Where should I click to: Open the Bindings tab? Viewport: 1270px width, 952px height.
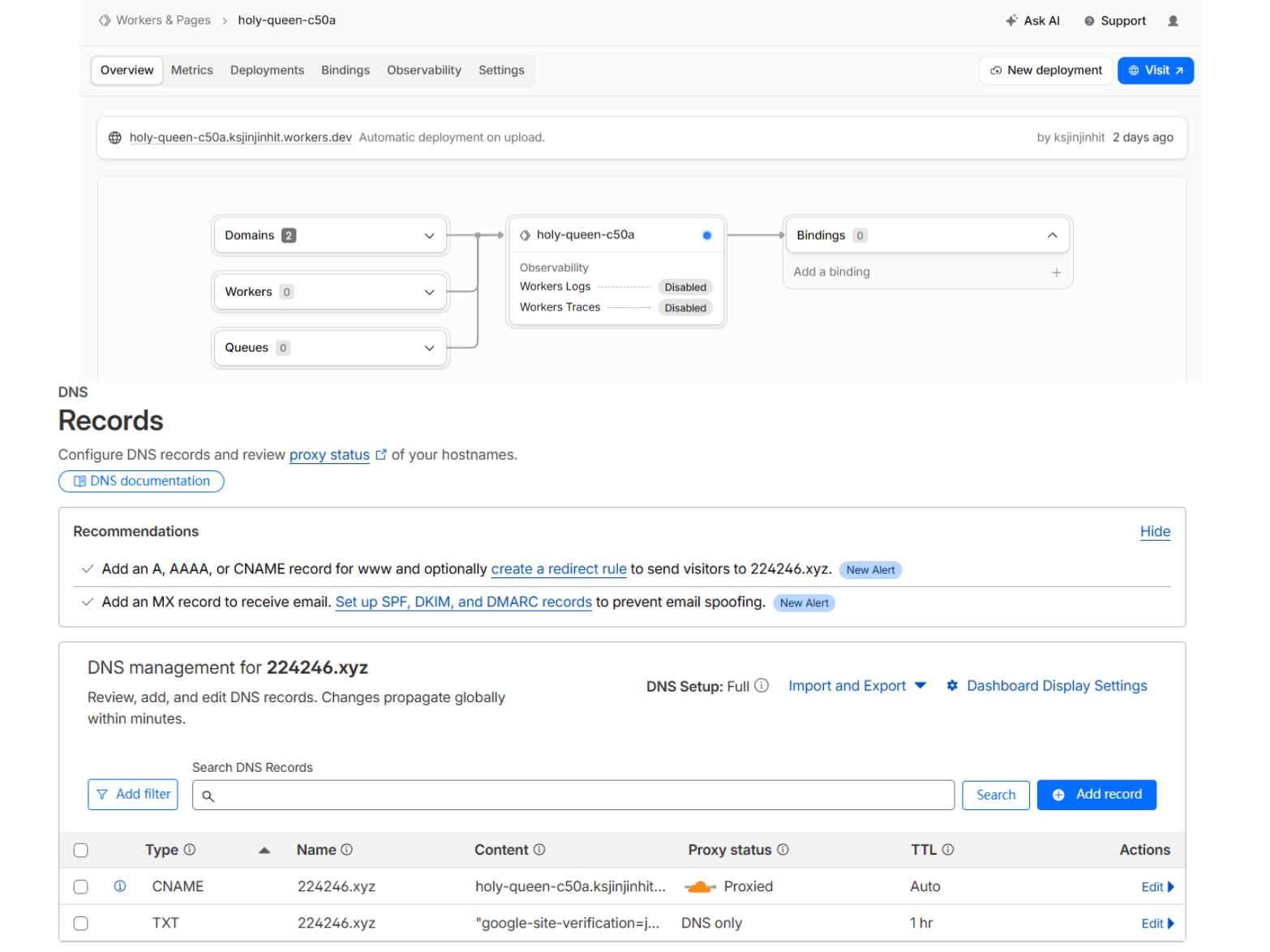click(x=345, y=71)
